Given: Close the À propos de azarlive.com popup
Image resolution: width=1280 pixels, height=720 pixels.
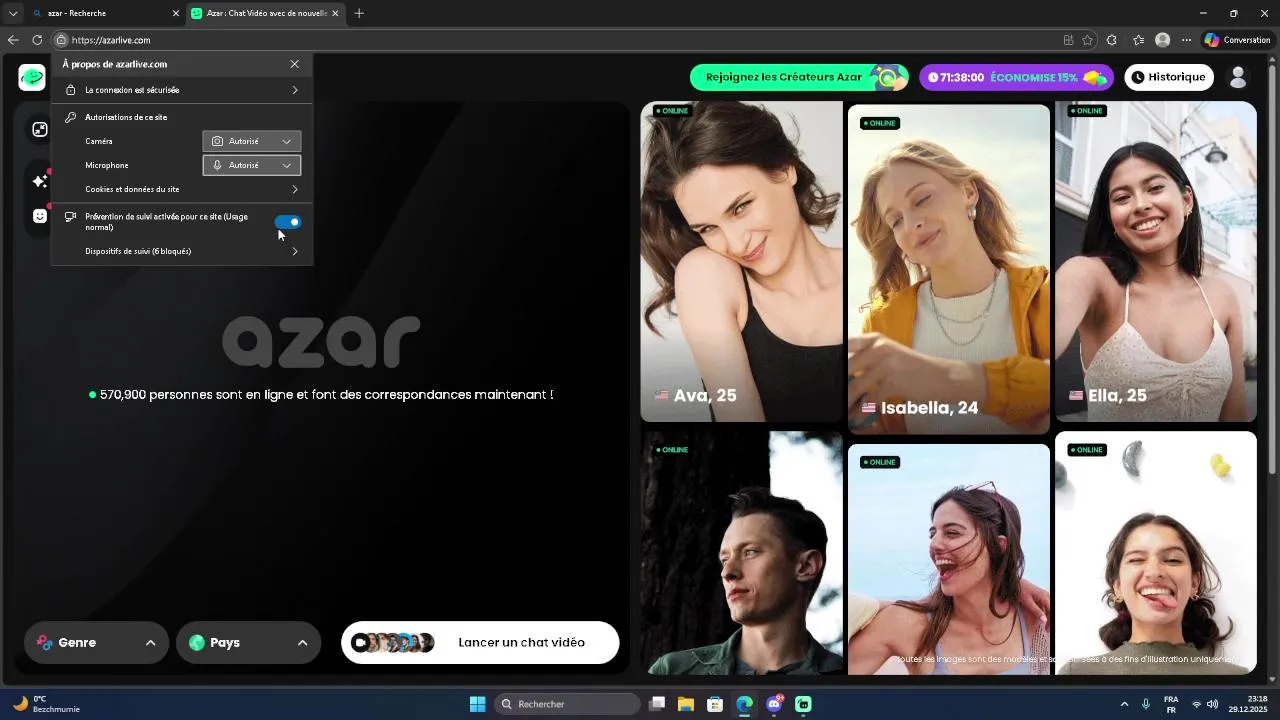Looking at the screenshot, I should tap(294, 64).
